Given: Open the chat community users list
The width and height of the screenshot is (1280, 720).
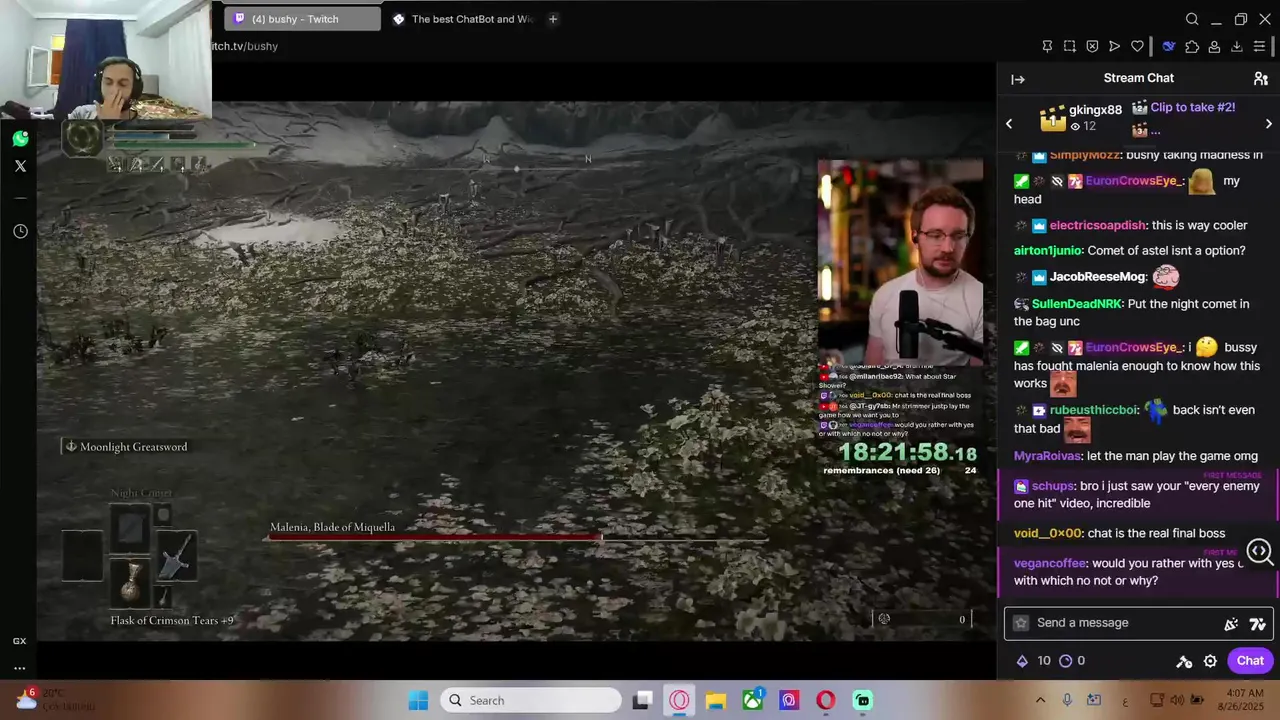Looking at the screenshot, I should click(x=1261, y=78).
